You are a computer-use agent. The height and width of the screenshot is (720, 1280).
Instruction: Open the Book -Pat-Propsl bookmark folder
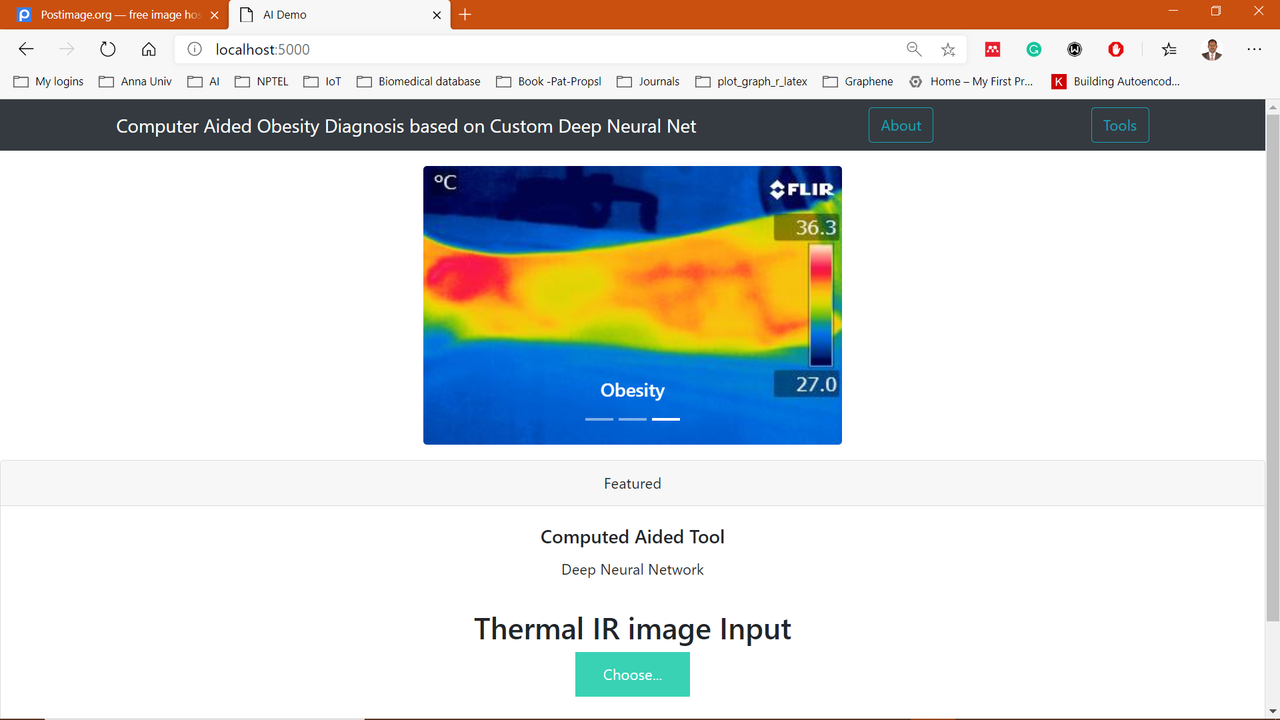click(x=548, y=82)
